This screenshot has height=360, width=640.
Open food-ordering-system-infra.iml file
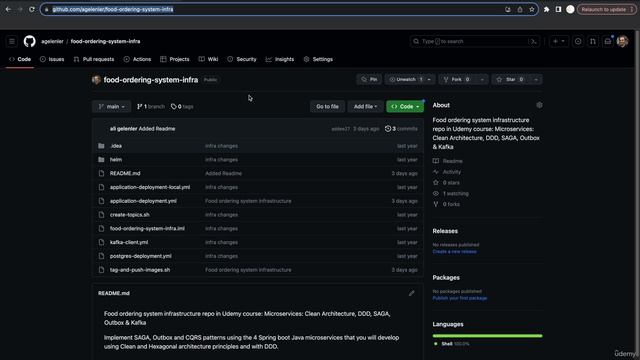point(147,229)
